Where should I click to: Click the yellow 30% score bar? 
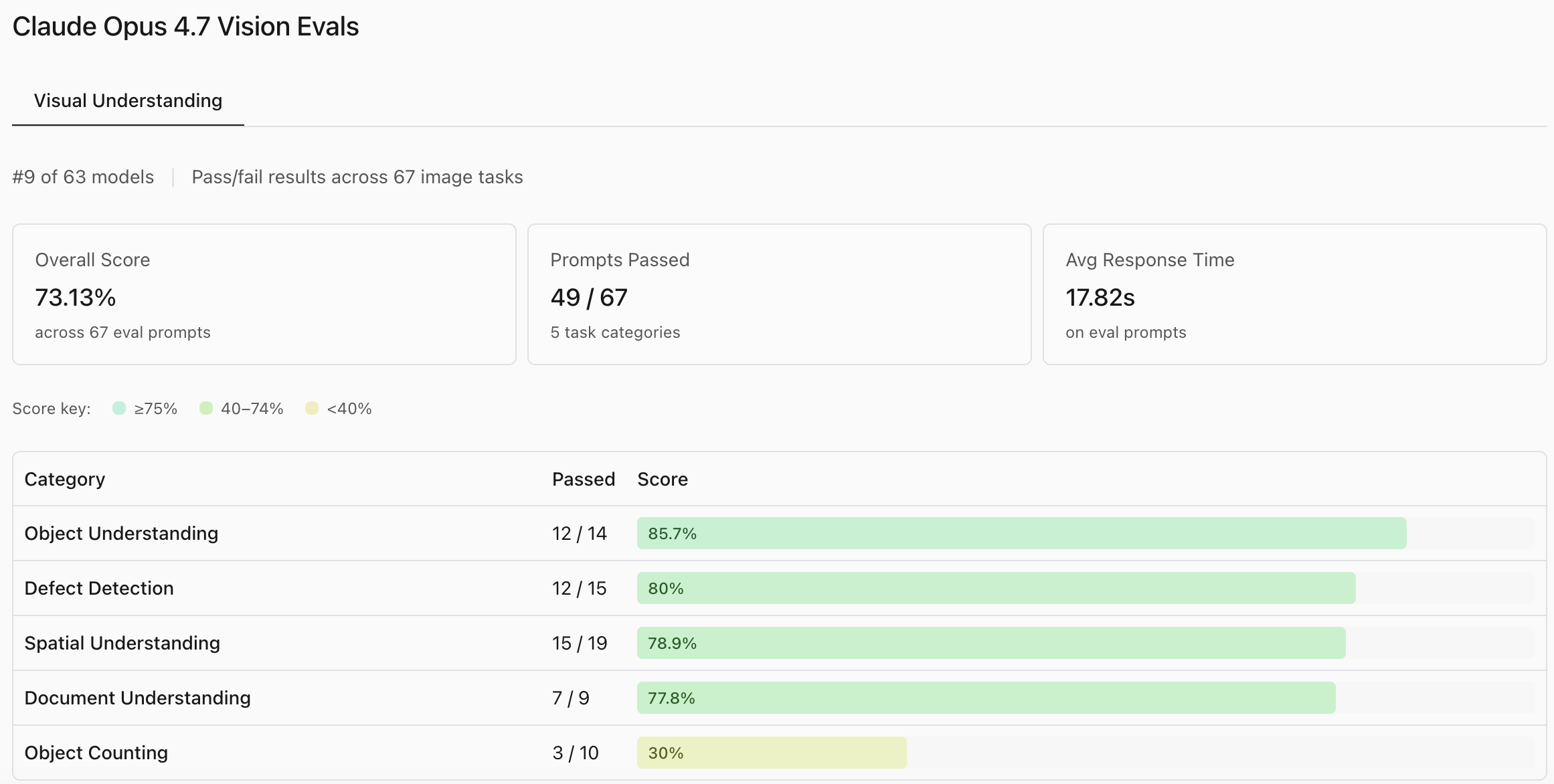(772, 753)
